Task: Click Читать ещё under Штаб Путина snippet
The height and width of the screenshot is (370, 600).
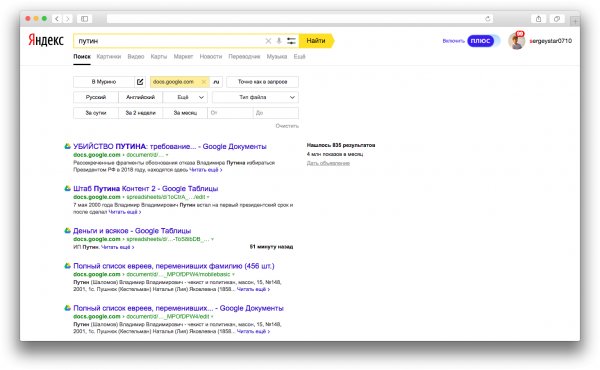Action: coord(125,212)
